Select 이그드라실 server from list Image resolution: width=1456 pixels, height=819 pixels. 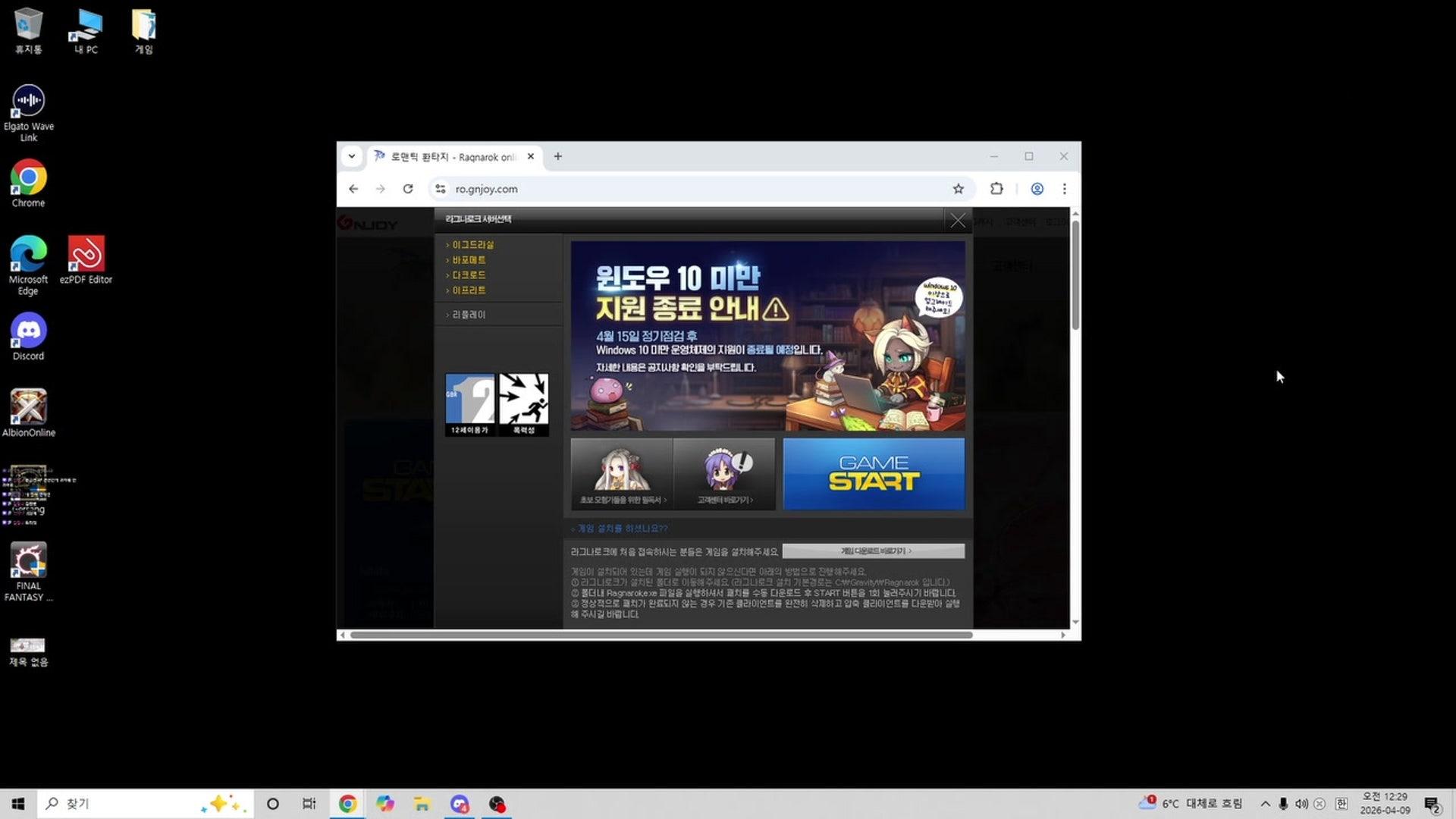(x=472, y=245)
